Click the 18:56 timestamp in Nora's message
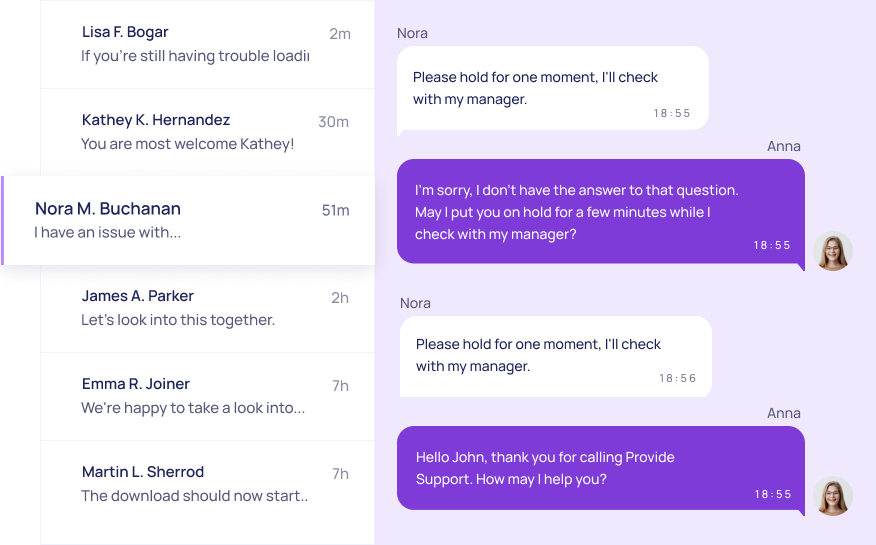This screenshot has width=876, height=545. point(677,379)
